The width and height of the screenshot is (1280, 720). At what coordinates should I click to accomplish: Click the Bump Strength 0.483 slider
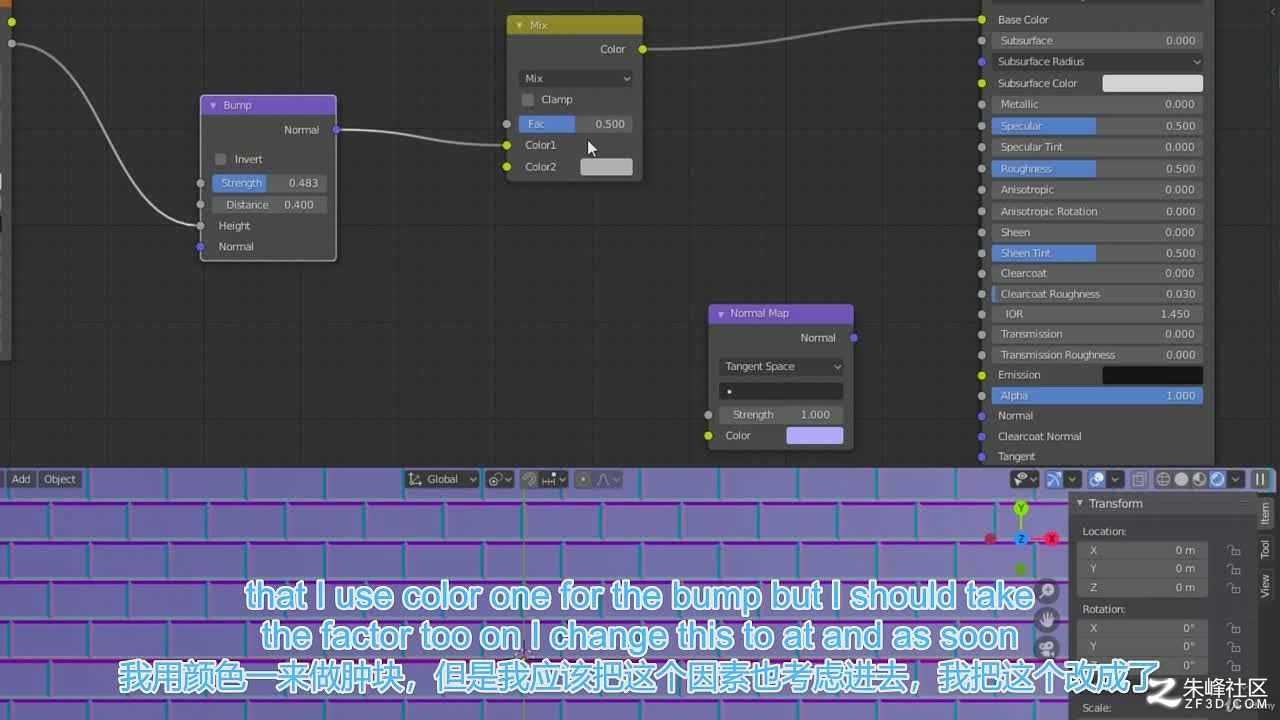pos(269,183)
